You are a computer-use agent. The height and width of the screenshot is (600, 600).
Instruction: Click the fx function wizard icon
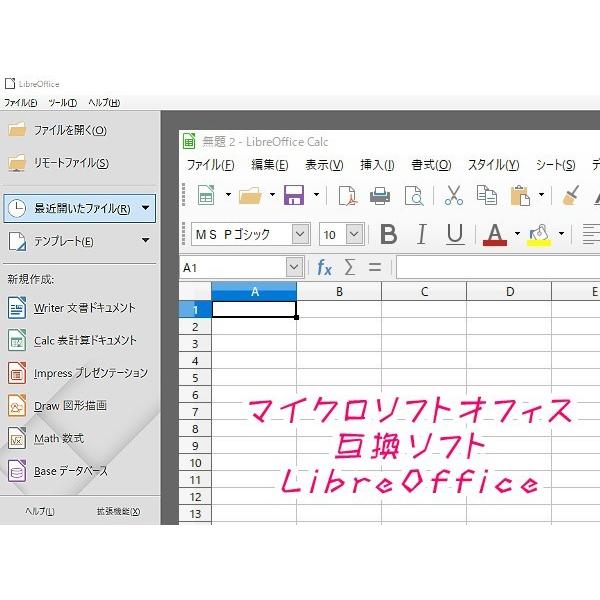point(324,267)
